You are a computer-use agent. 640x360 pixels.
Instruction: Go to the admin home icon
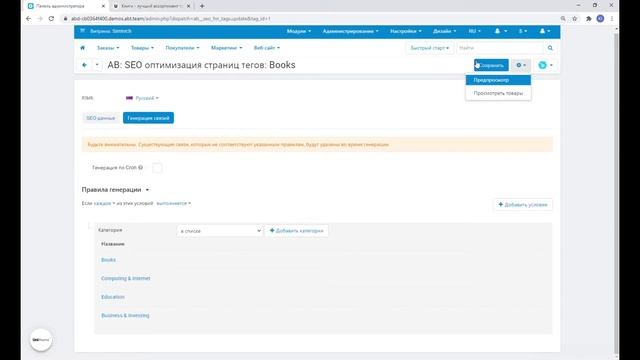coord(82,48)
